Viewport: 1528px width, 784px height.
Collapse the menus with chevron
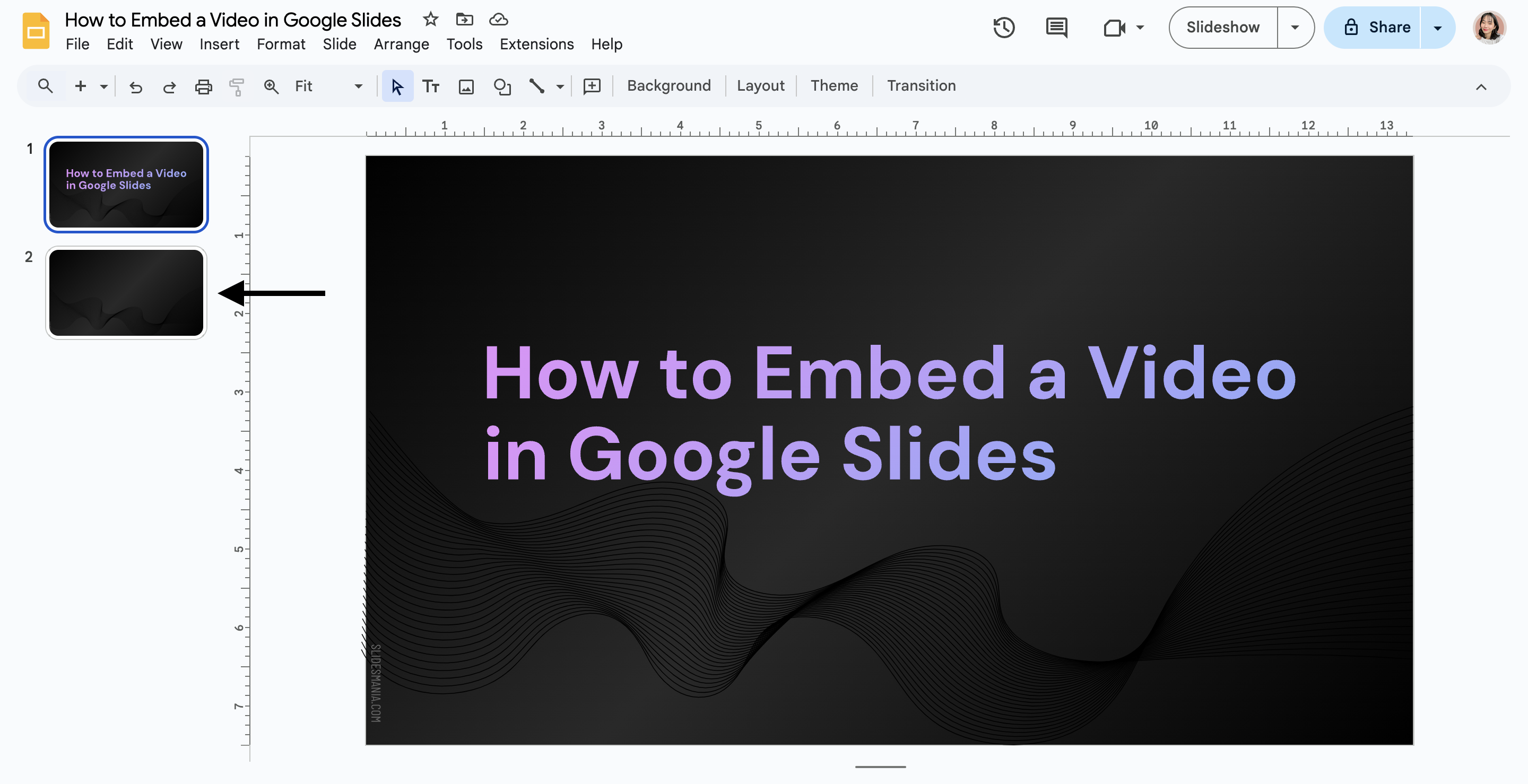[x=1481, y=86]
